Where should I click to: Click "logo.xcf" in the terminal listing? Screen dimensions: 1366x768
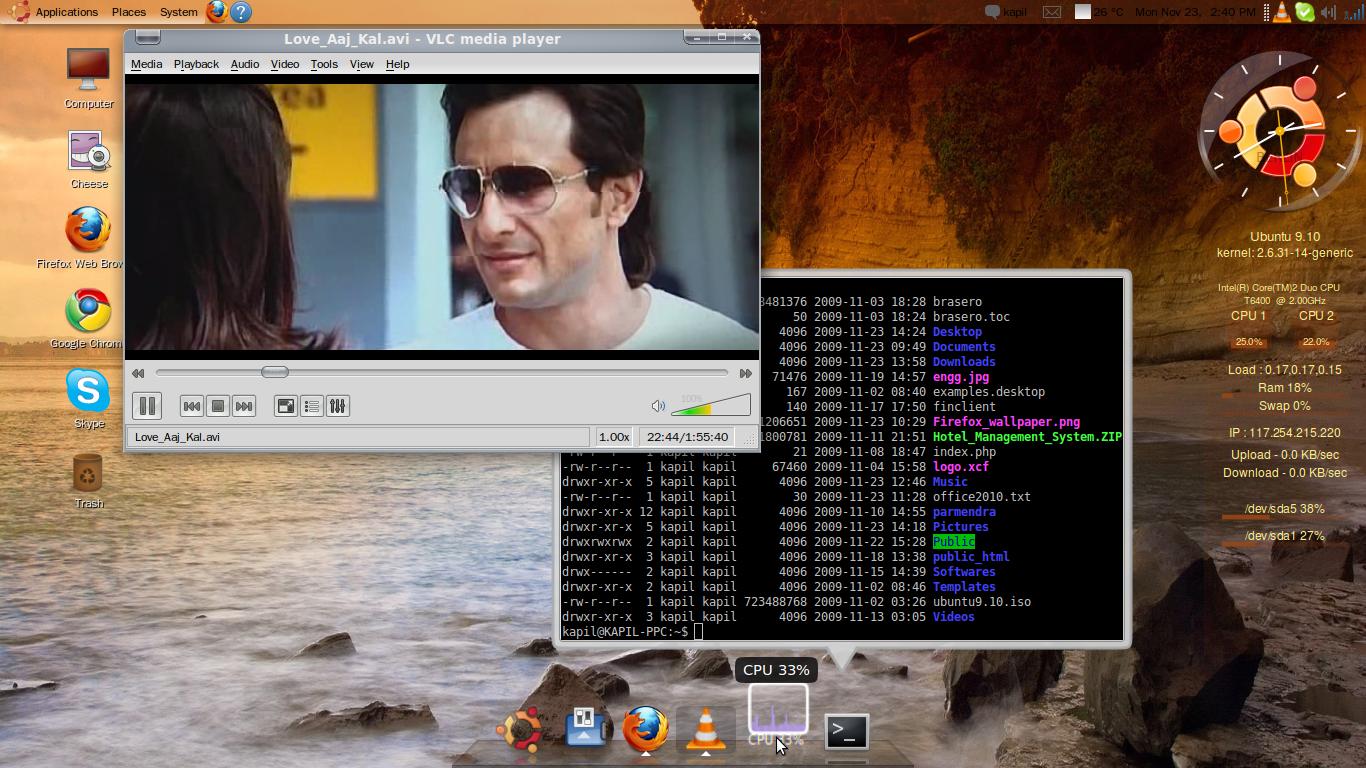point(961,467)
